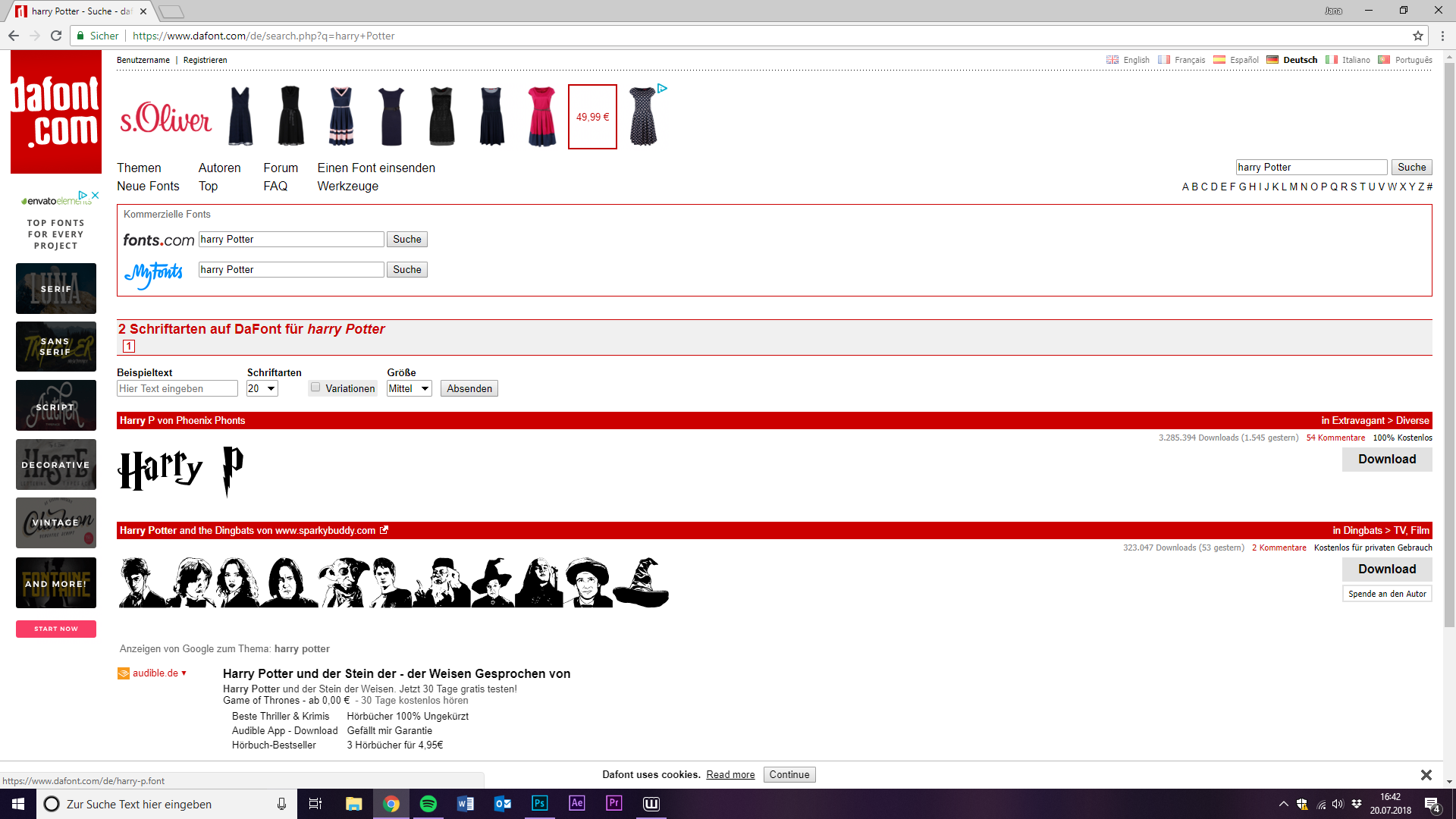Click the dafont search Suche button
The height and width of the screenshot is (819, 1456).
pos(1412,167)
